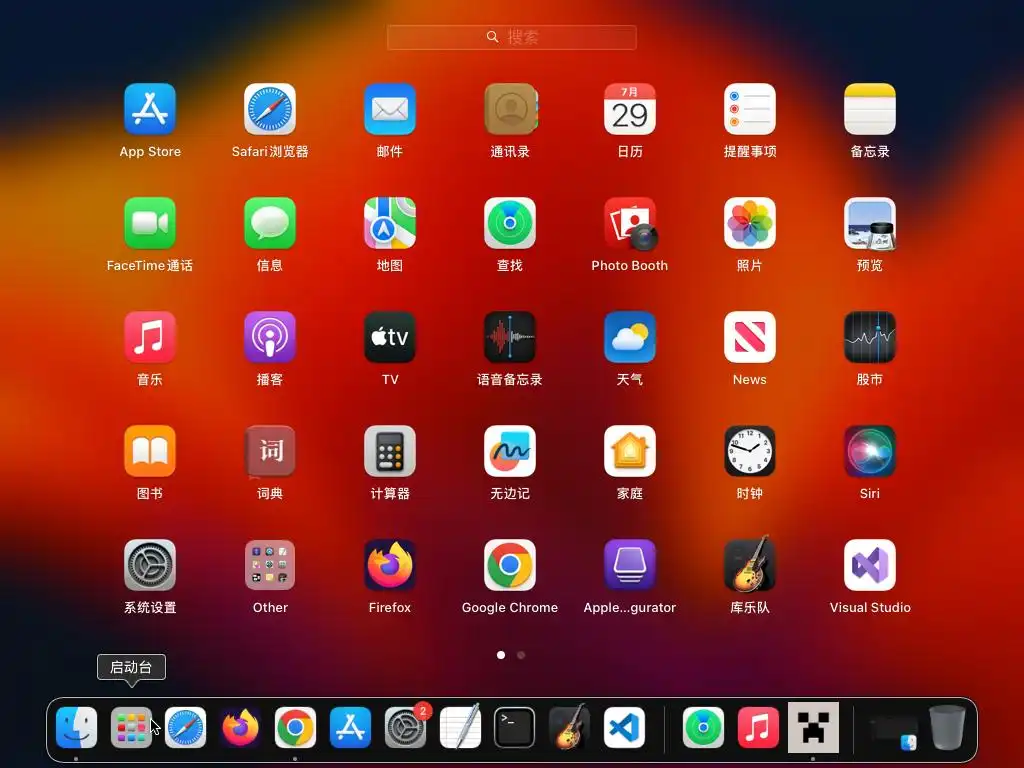Open 信息 Messages app
This screenshot has width=1024, height=768.
(x=270, y=223)
